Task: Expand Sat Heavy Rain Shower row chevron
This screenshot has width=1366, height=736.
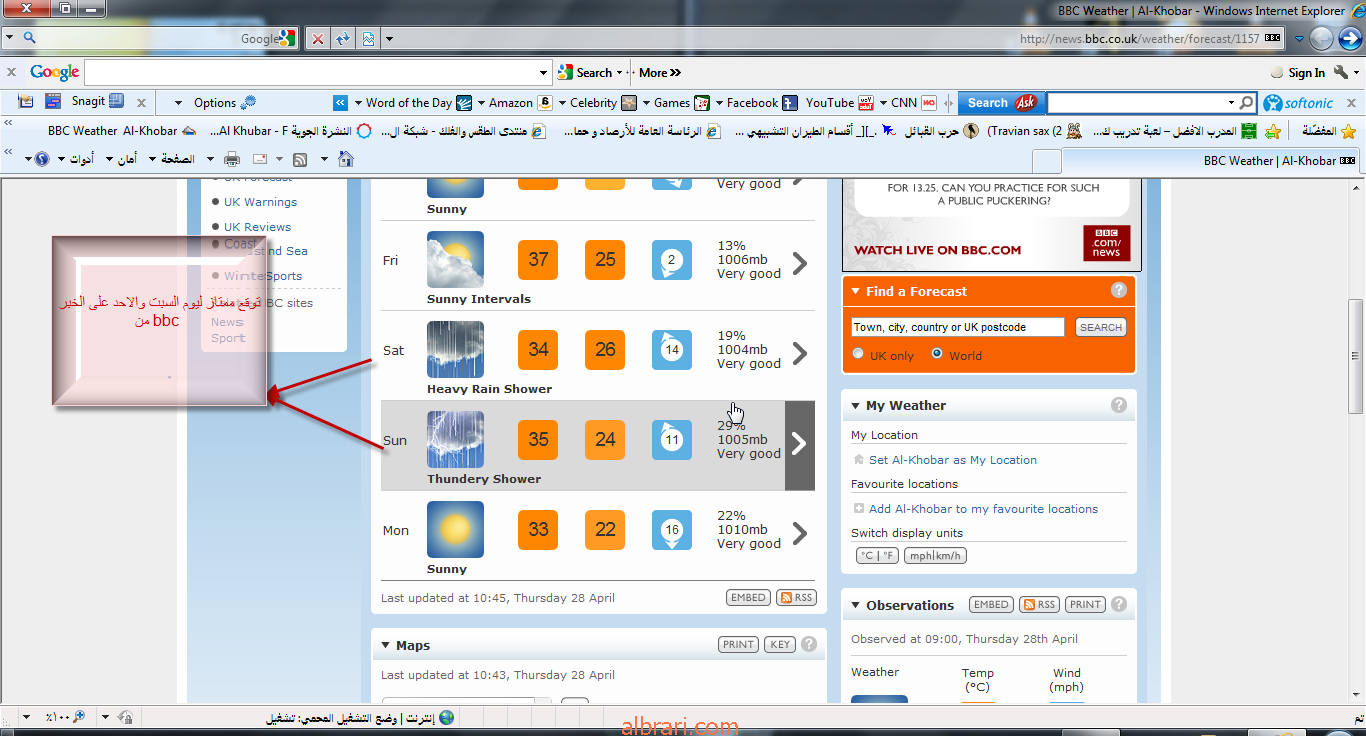Action: tap(800, 353)
